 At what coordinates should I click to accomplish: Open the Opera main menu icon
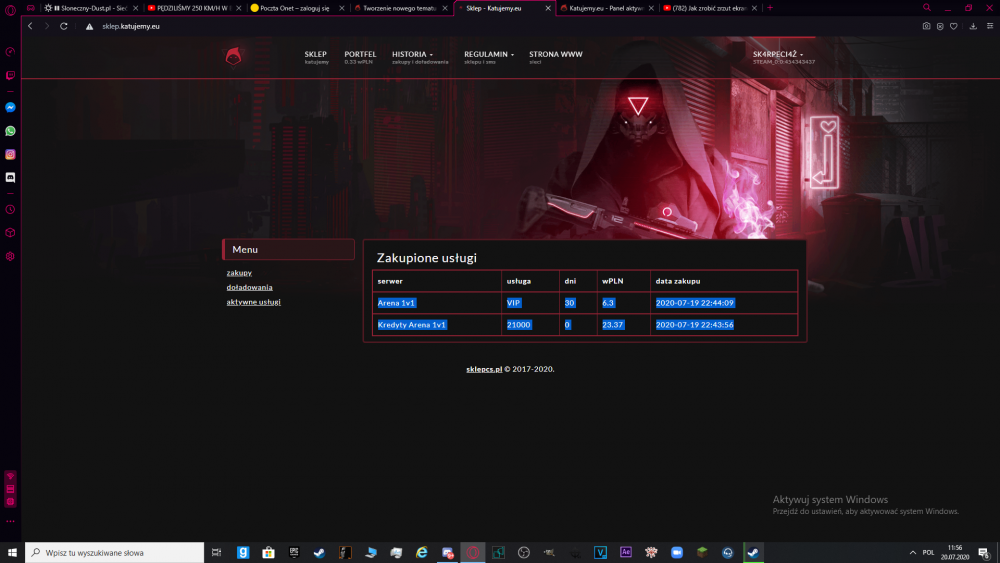pyautogui.click(x=10, y=10)
